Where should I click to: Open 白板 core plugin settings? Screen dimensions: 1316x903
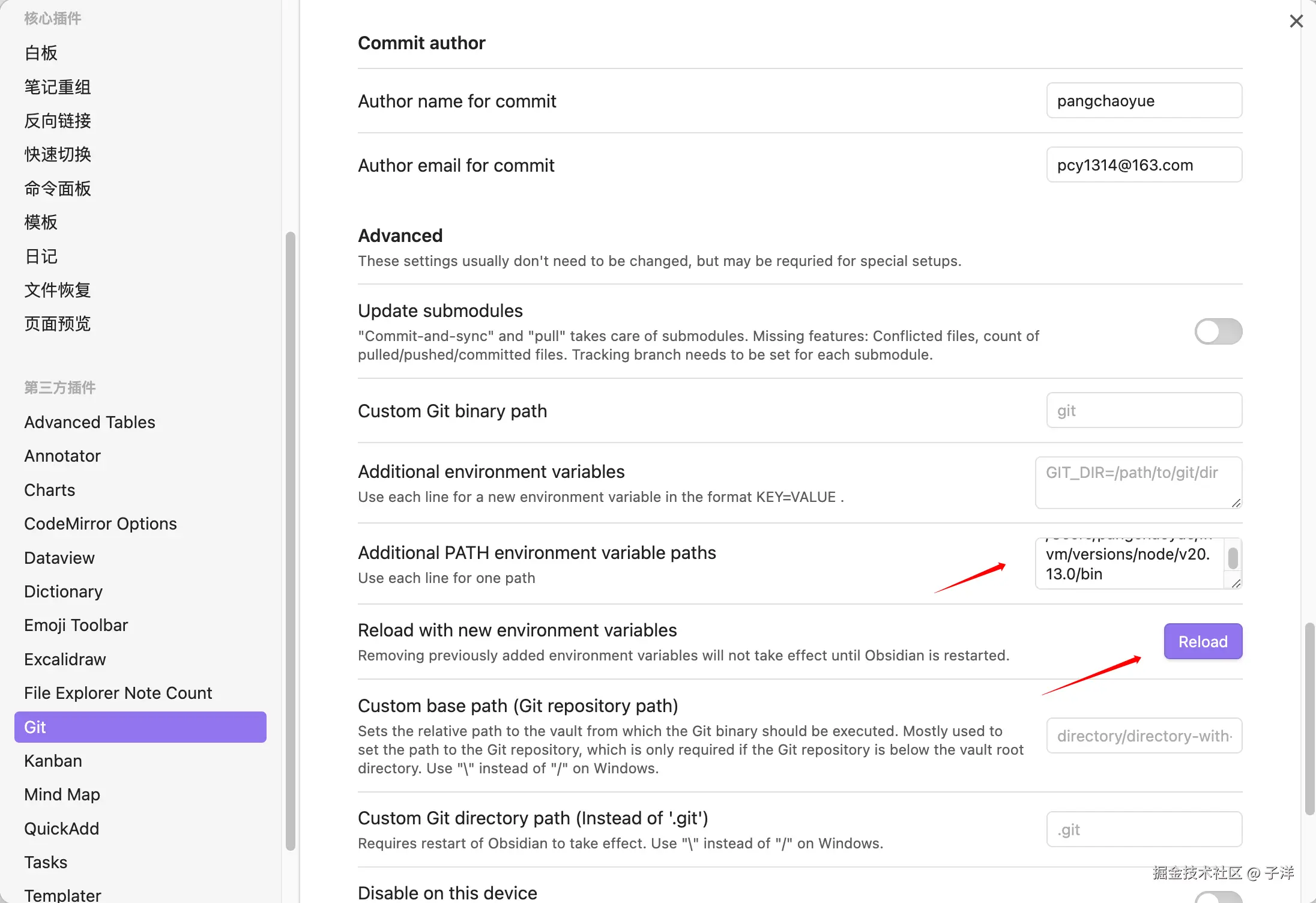point(41,53)
